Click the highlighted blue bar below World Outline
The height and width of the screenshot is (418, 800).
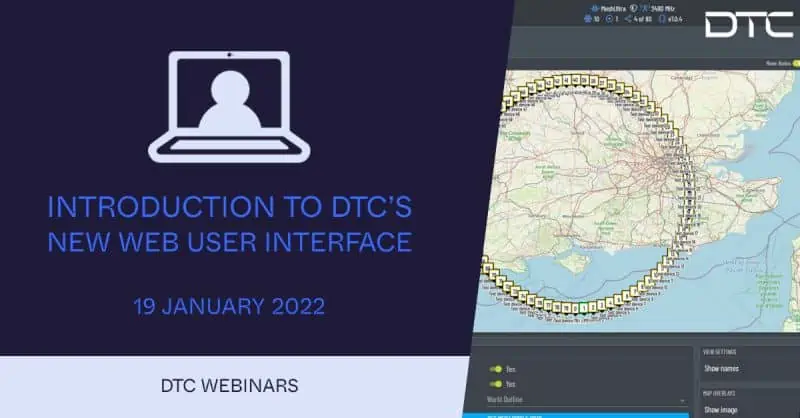tap(576, 415)
